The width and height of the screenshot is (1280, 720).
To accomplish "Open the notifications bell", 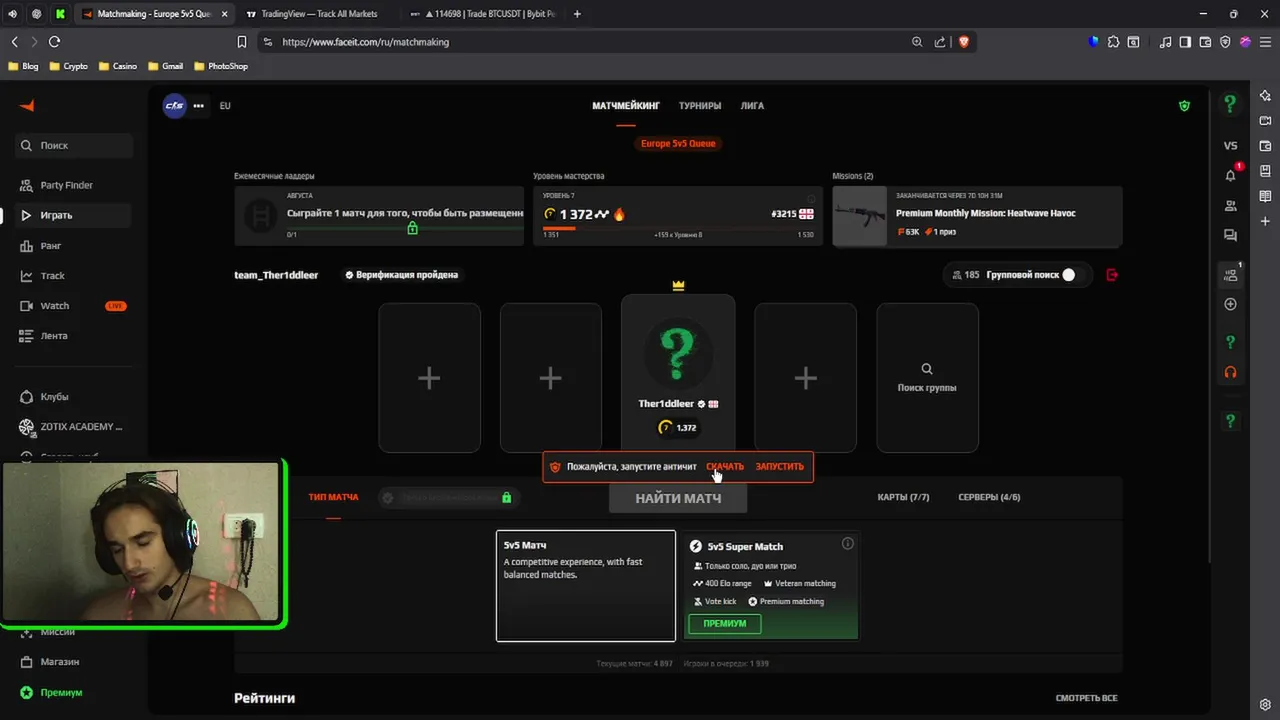I will coord(1231,175).
